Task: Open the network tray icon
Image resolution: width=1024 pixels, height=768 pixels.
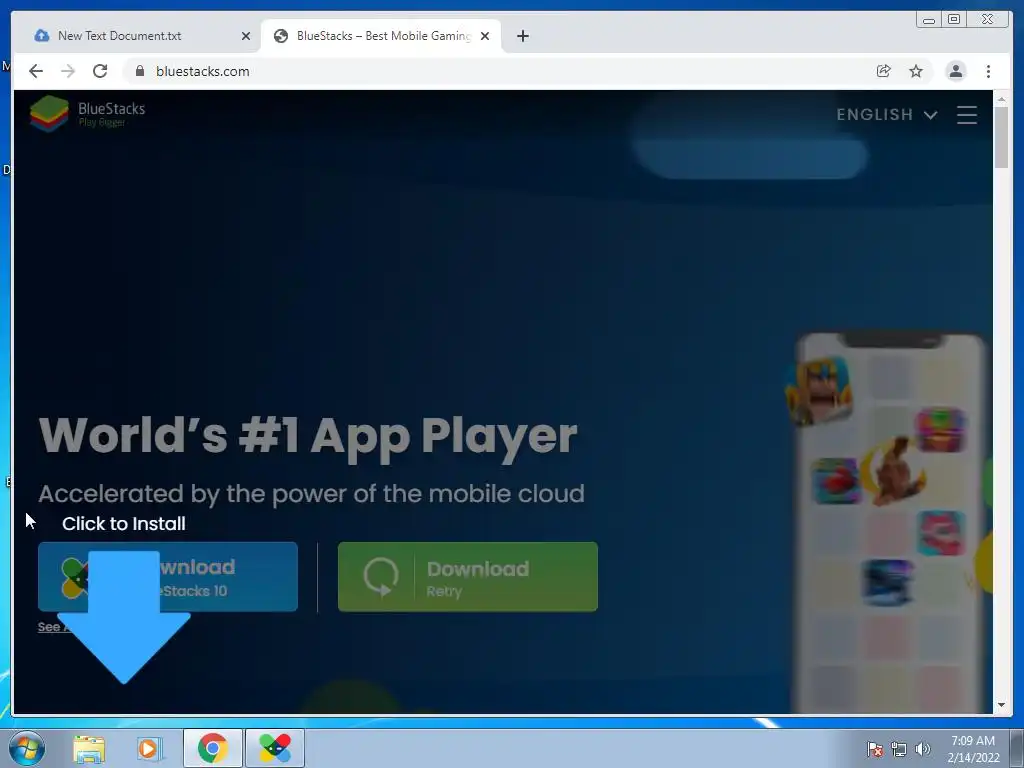Action: [899, 749]
